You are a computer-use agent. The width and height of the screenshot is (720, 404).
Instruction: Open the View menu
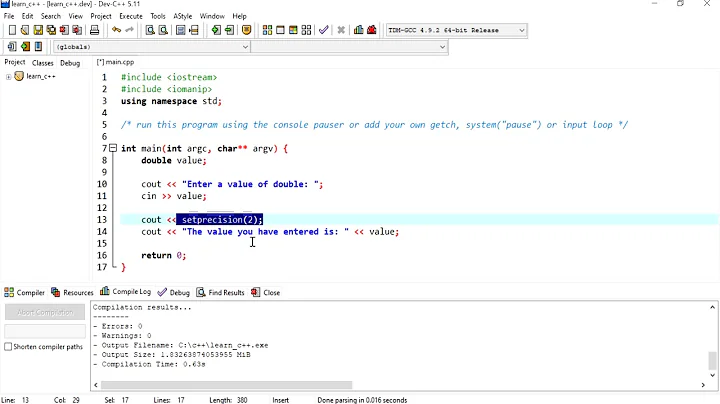point(76,16)
